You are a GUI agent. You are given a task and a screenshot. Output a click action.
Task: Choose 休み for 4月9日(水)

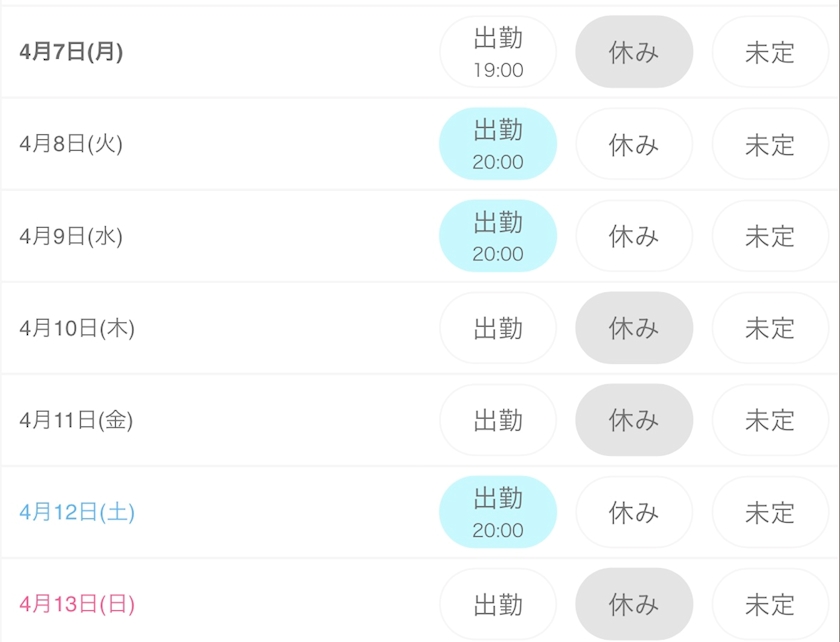coord(634,236)
